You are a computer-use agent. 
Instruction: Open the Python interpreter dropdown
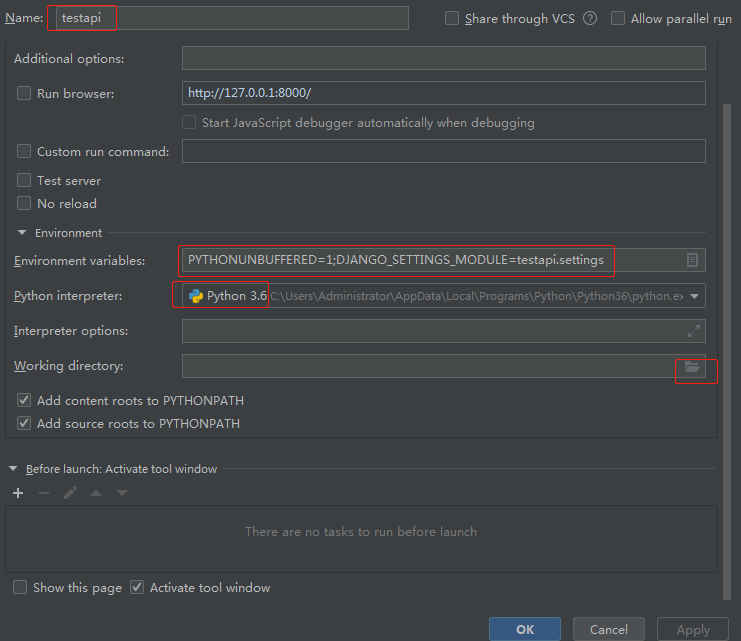pos(694,296)
